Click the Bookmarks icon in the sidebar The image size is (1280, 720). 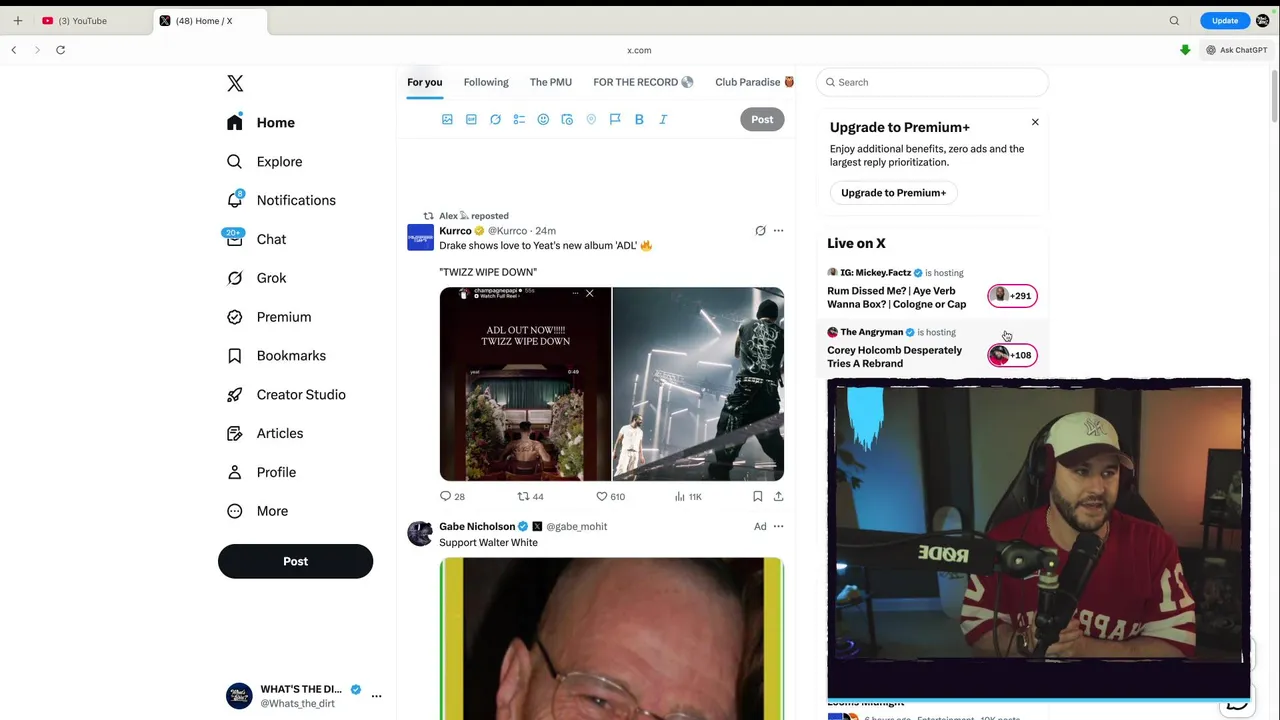(235, 356)
